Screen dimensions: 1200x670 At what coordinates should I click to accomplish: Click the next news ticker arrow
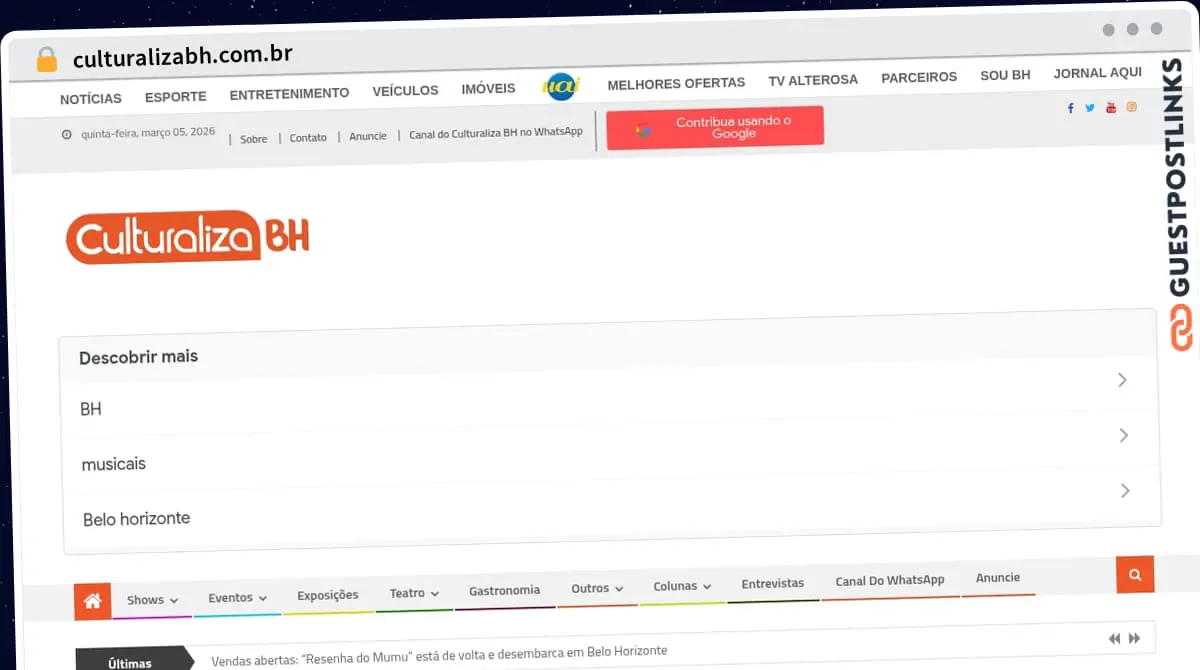tap(1135, 638)
